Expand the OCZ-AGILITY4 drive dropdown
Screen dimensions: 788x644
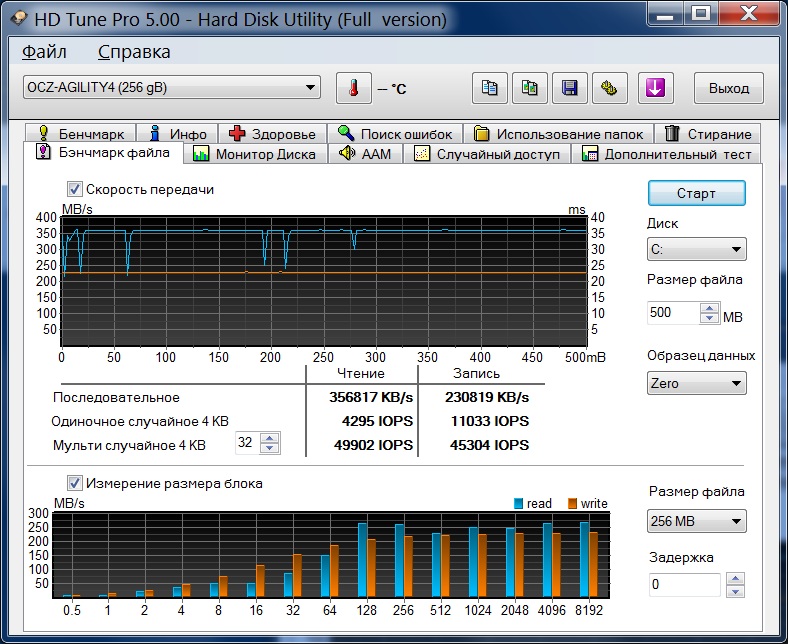coord(171,88)
